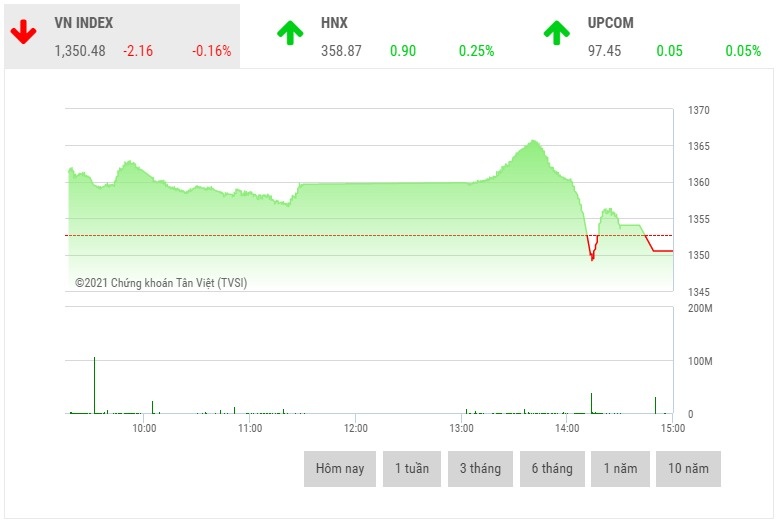Viewport: 778px width, 522px height.
Task: Click the green up arrow beside UPCOM
Action: (x=557, y=33)
